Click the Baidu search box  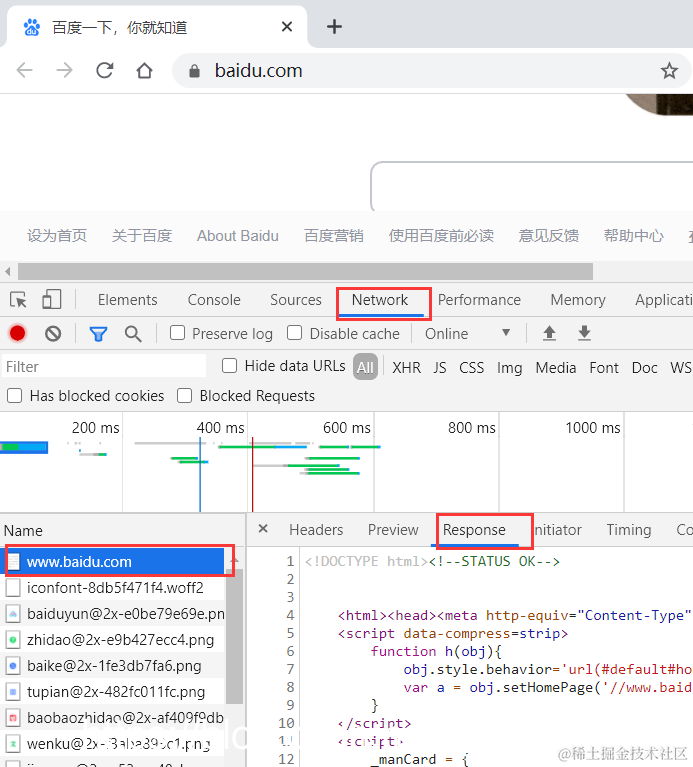(x=532, y=186)
